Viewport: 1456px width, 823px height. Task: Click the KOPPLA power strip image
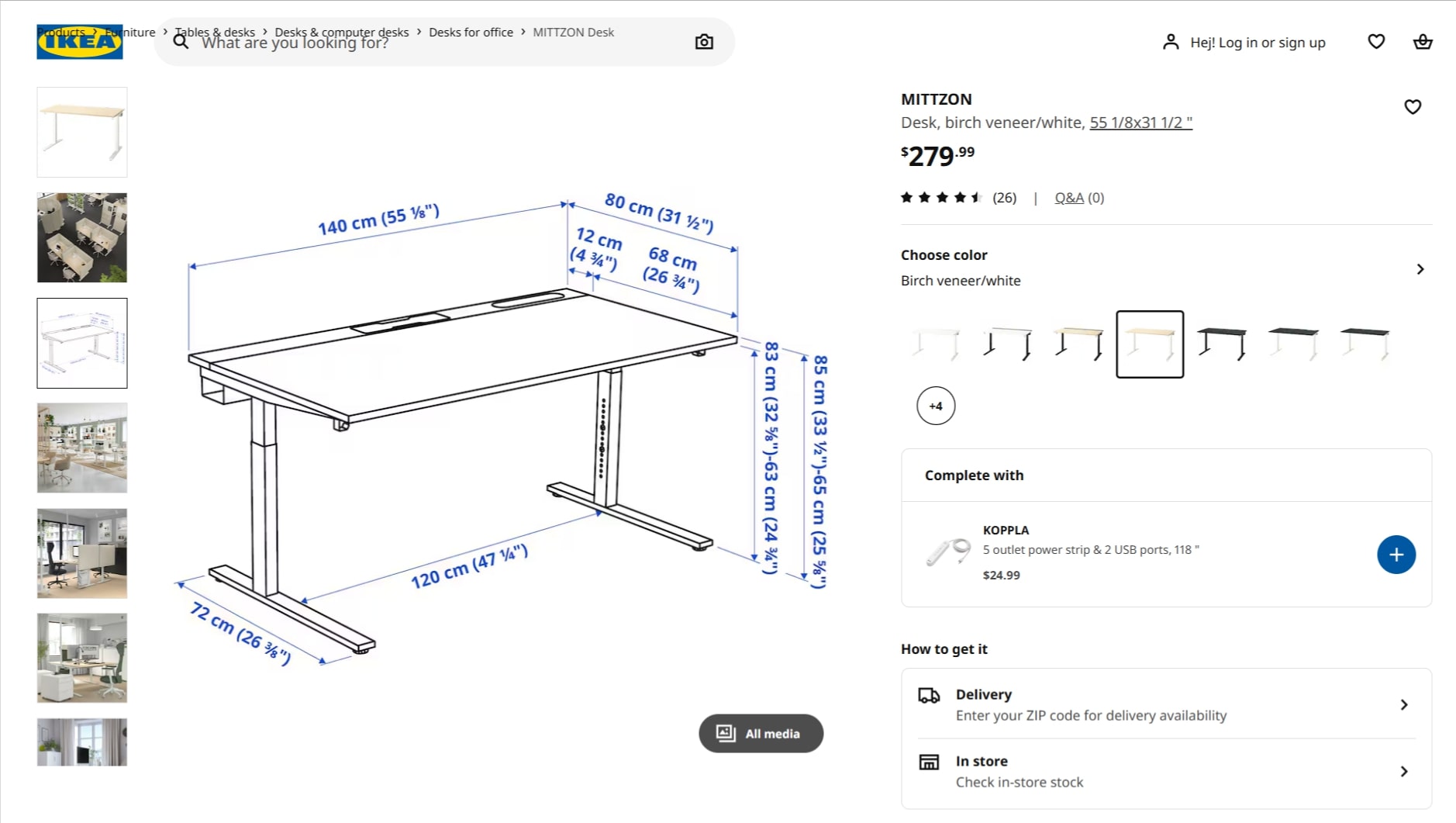[x=949, y=552]
